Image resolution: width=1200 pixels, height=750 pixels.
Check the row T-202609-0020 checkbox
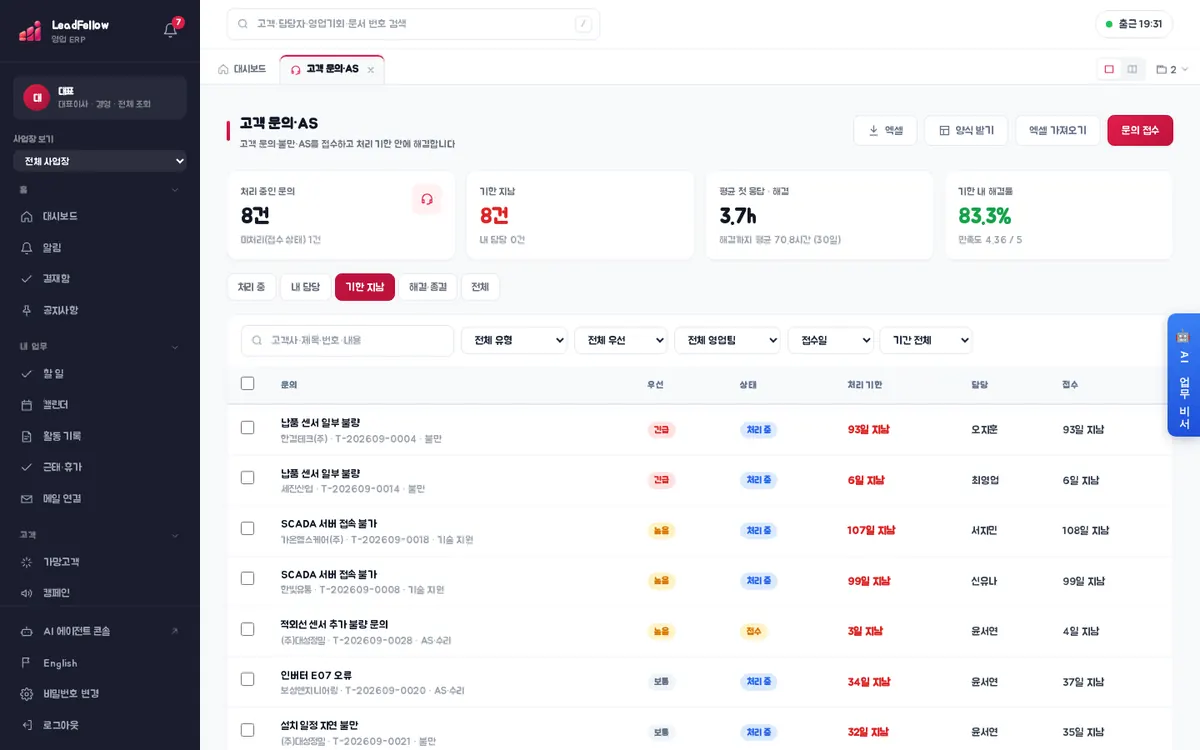tap(248, 679)
